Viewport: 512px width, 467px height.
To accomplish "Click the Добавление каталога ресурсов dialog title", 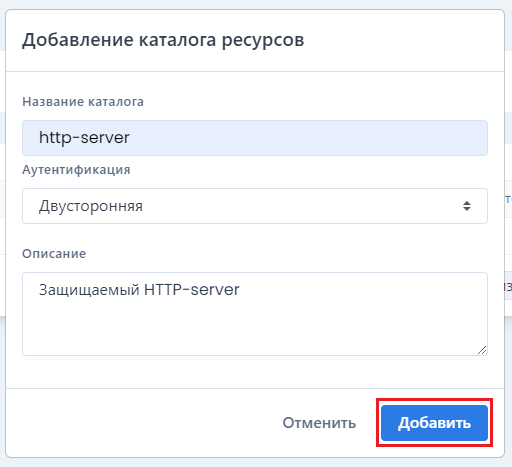I will point(163,40).
